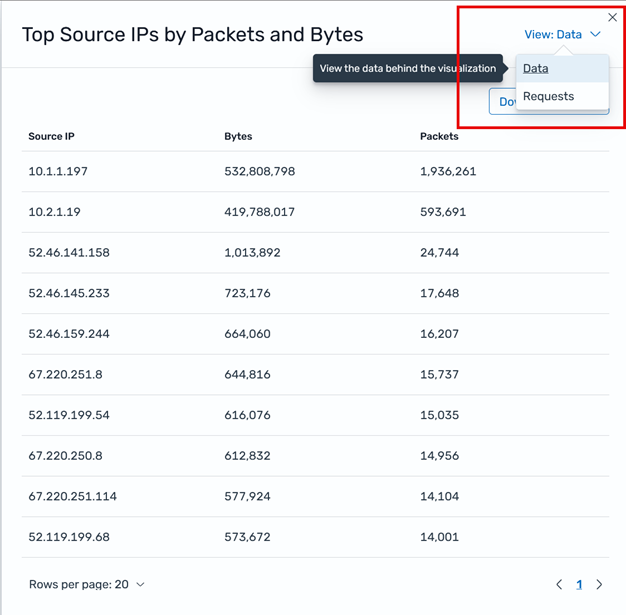Click packets value 14,104
Screen dimensions: 626x615
[439, 496]
